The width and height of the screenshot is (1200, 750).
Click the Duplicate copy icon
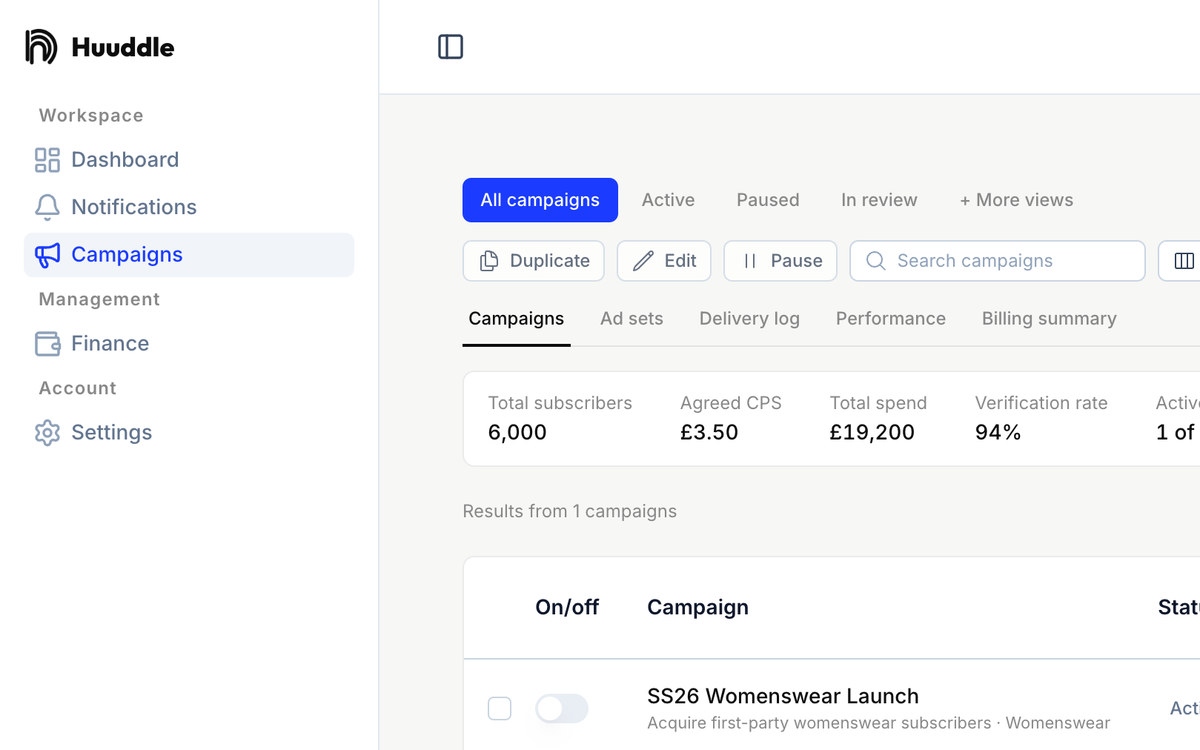[489, 261]
